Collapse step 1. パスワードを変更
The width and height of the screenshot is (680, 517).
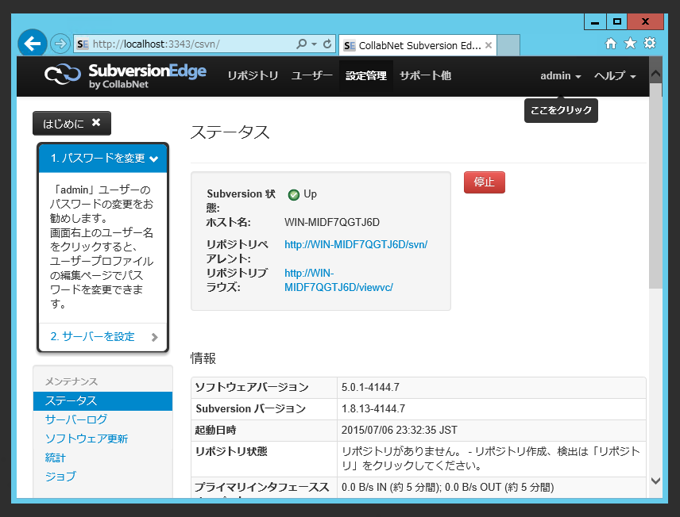pyautogui.click(x=103, y=158)
